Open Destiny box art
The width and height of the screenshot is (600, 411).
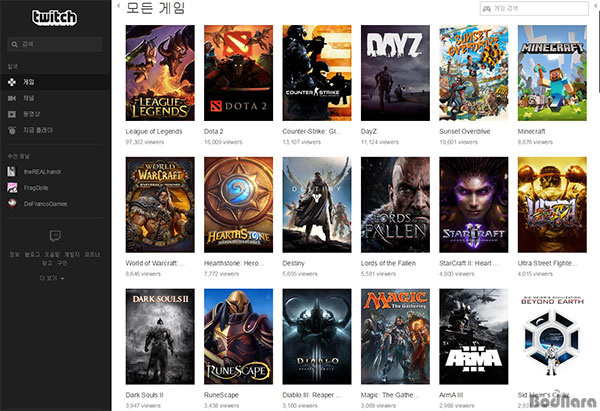click(x=317, y=204)
